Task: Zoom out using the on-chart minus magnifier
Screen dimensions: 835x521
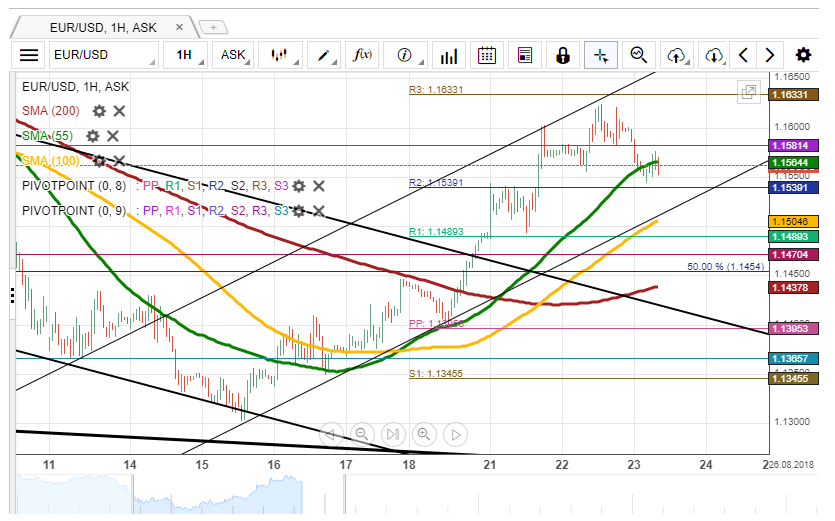Action: 362,434
